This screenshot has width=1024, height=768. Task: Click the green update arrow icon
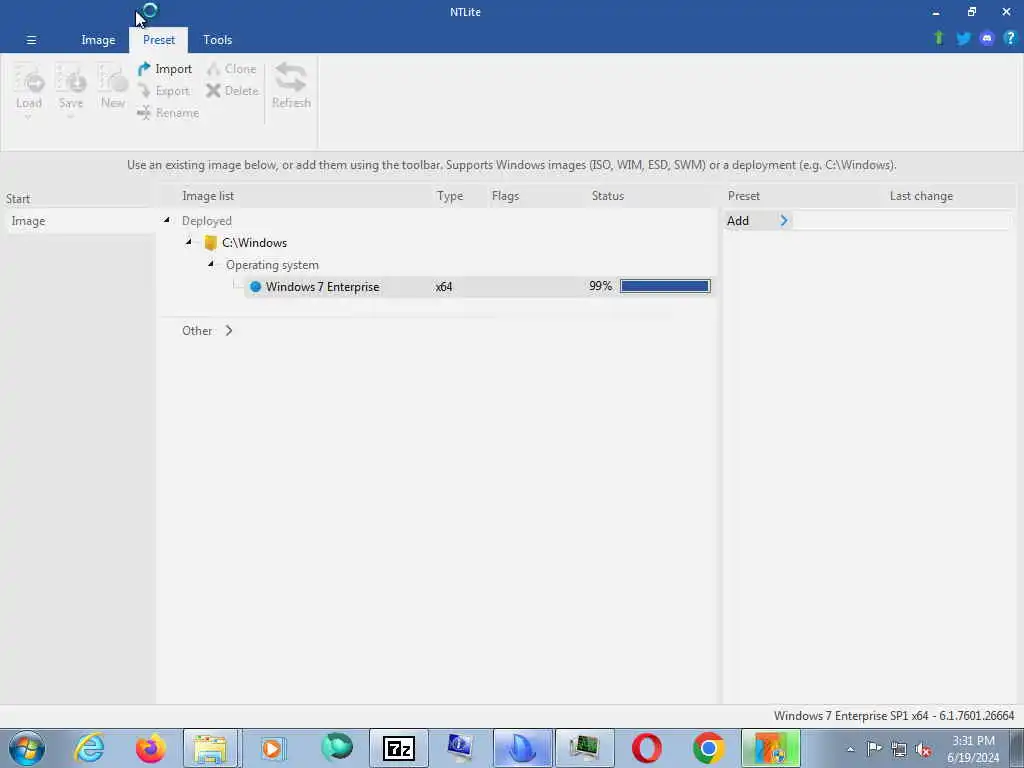(939, 38)
